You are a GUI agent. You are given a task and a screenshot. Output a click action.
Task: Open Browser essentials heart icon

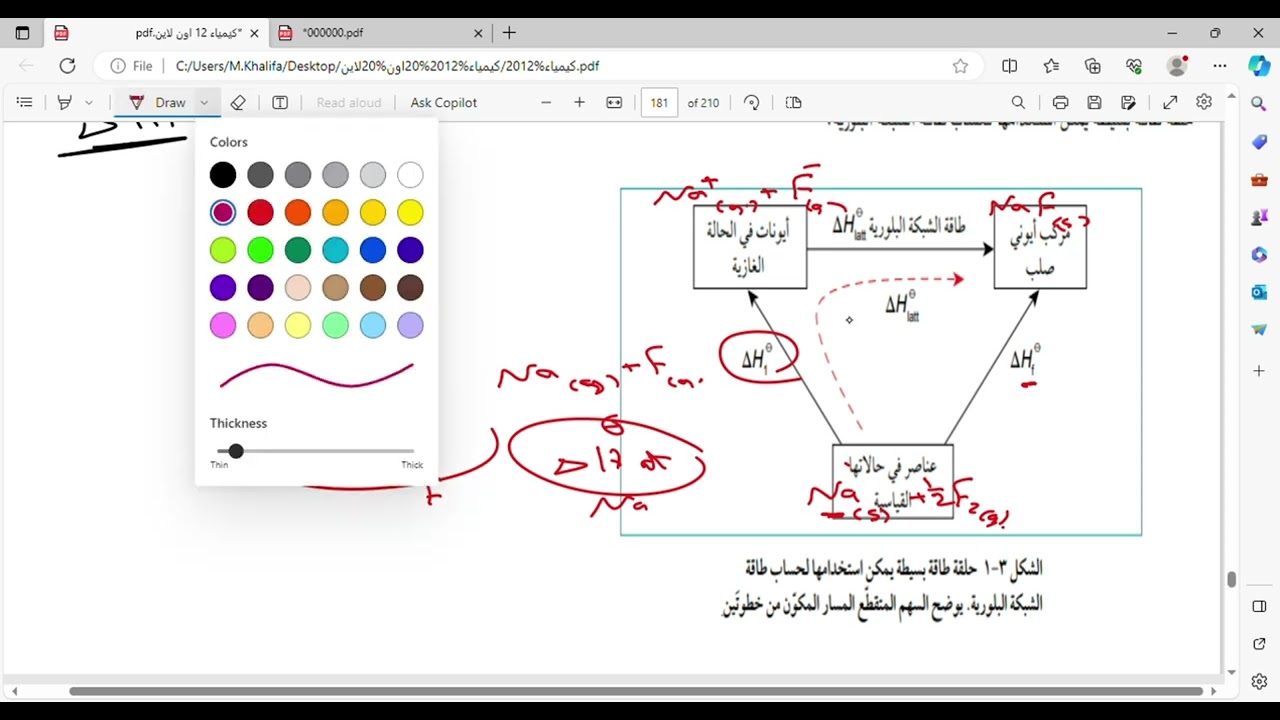1134,66
